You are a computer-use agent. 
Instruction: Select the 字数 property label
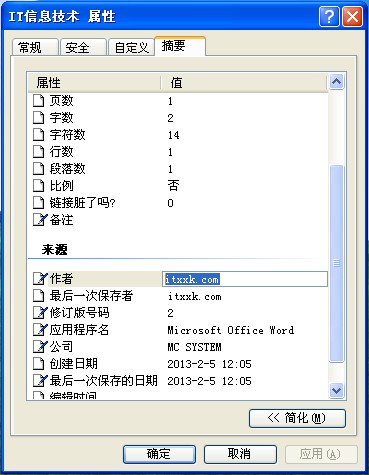(61, 117)
